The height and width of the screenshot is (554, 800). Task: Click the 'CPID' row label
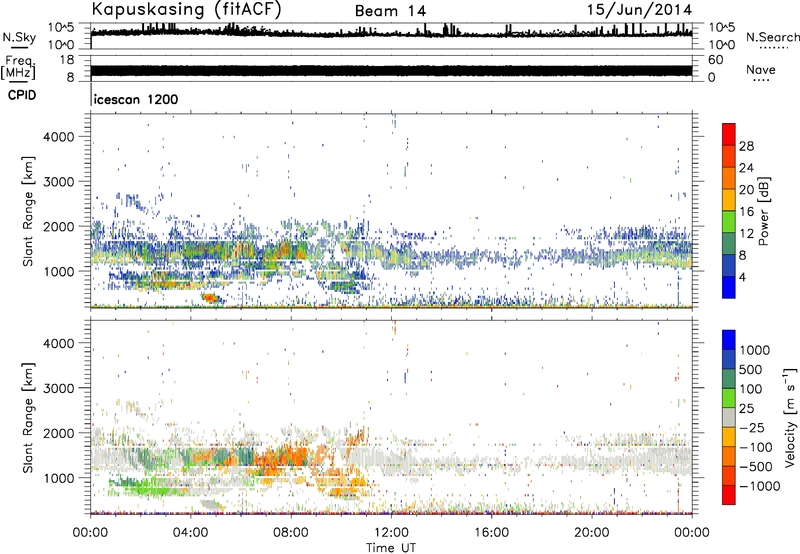(21, 95)
